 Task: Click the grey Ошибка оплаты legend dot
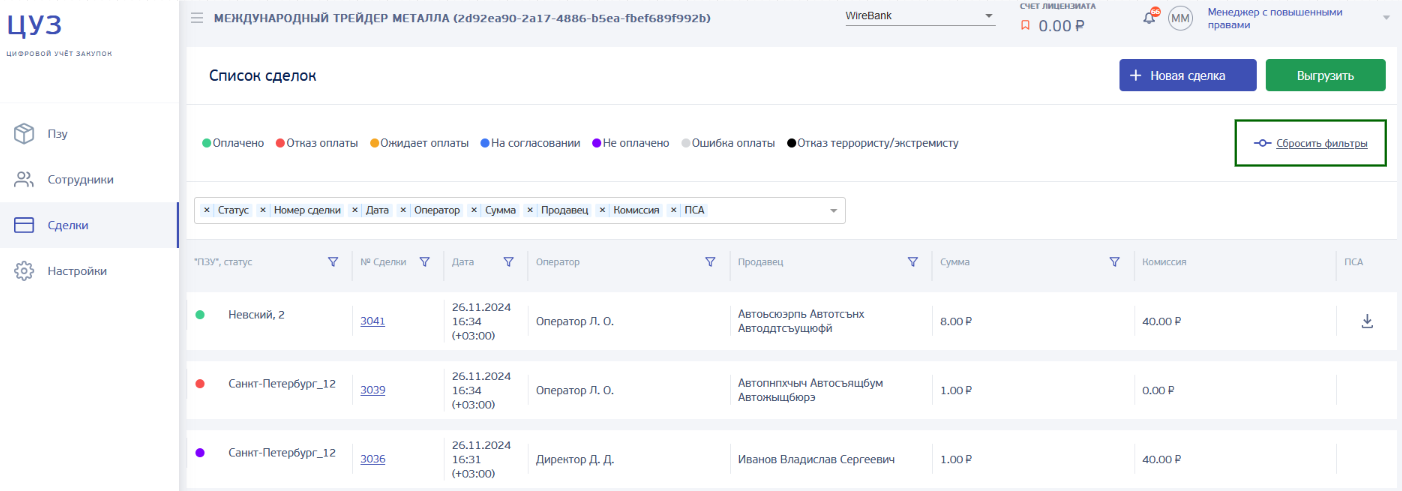(685, 143)
